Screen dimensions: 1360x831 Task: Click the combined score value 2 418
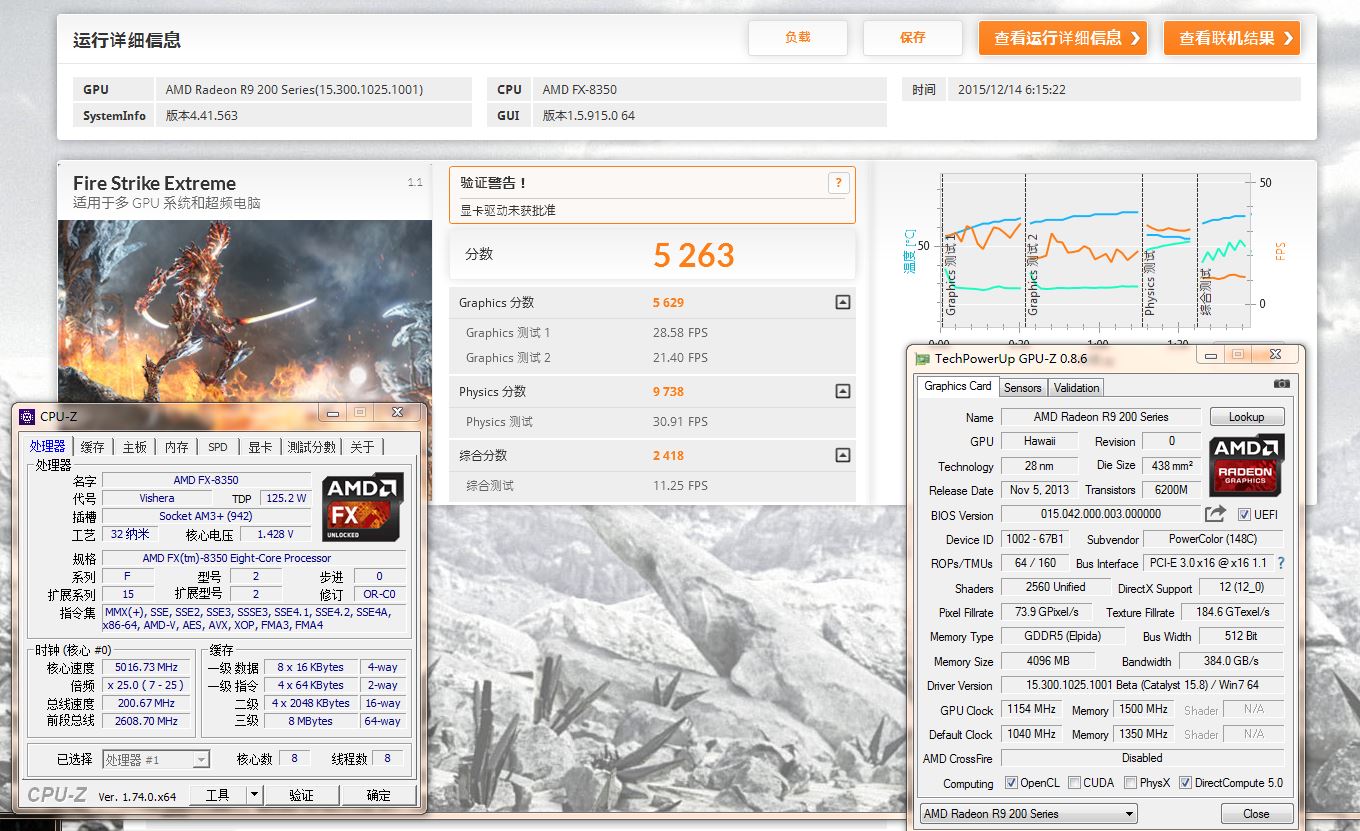point(668,455)
